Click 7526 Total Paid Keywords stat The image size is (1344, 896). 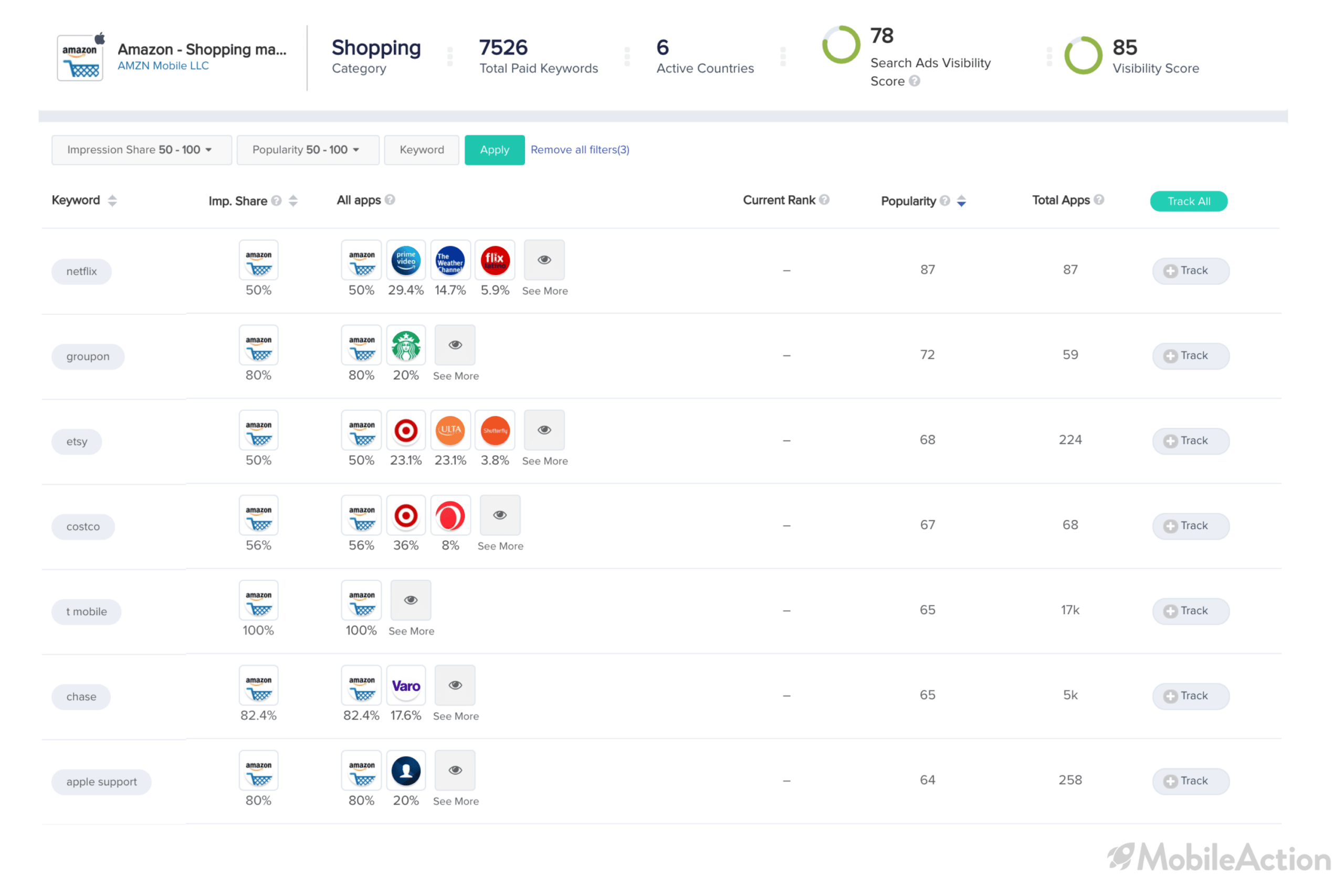[538, 56]
